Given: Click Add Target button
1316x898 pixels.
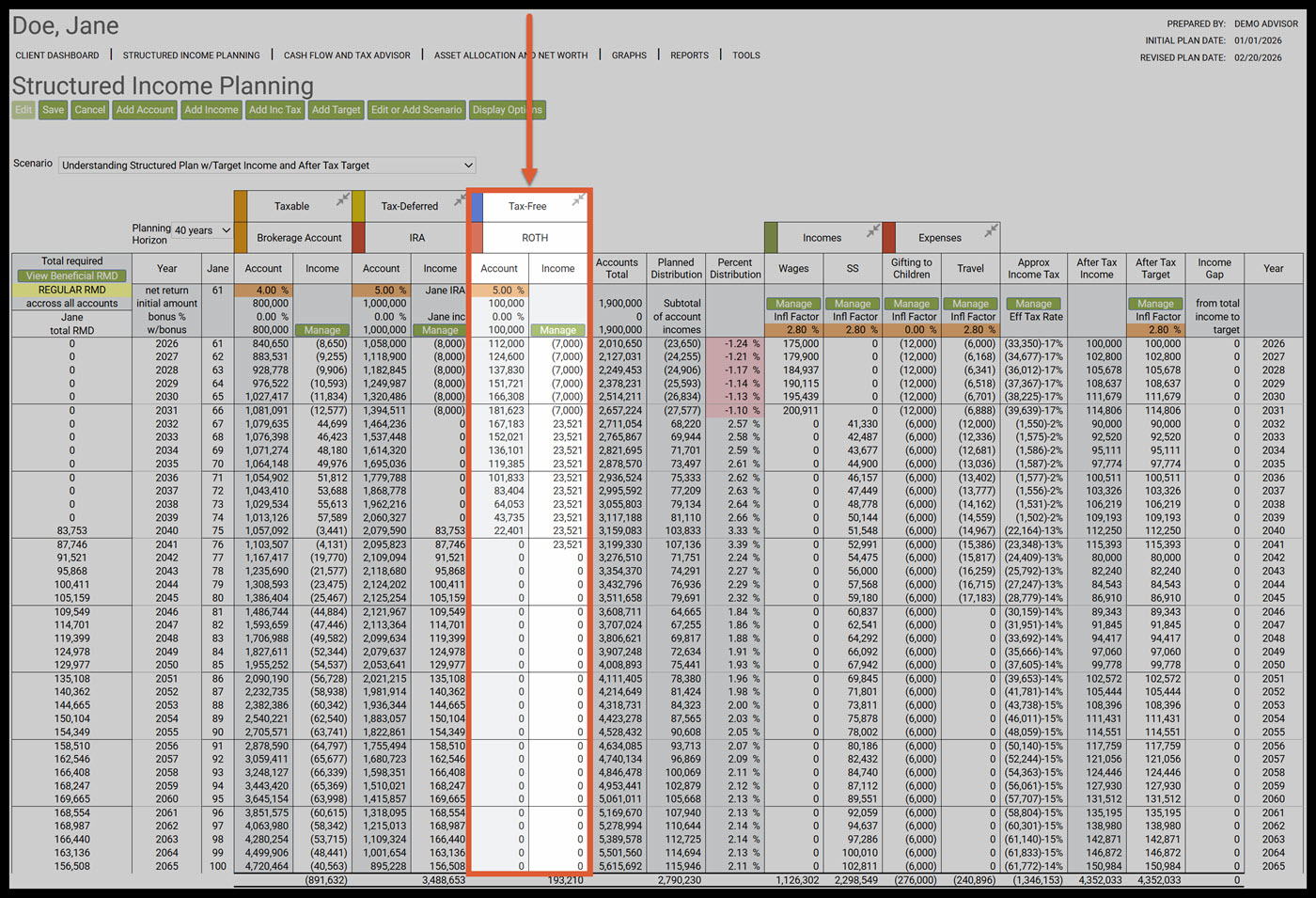Looking at the screenshot, I should [337, 110].
